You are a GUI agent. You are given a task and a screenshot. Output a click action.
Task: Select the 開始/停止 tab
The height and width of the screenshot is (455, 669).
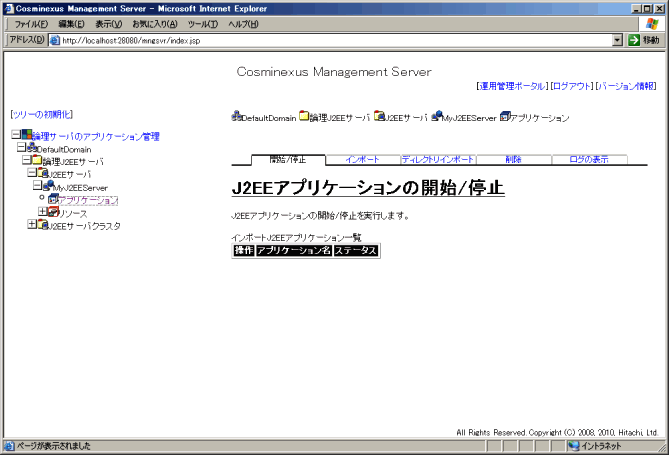288,160
